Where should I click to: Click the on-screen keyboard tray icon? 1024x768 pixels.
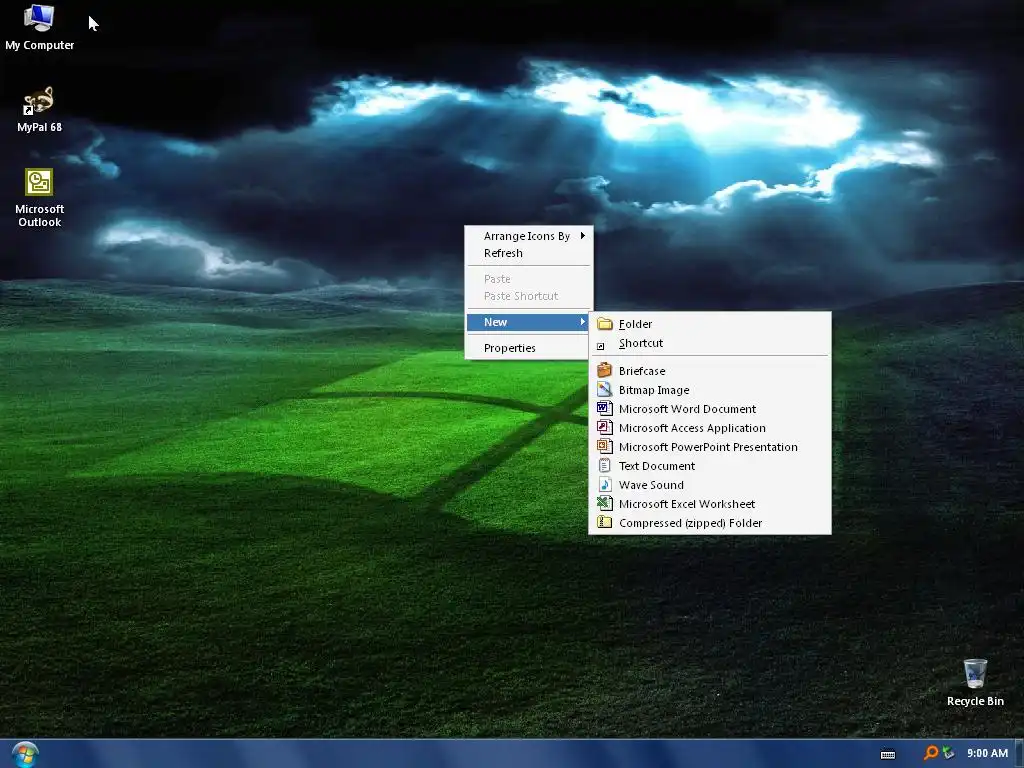click(888, 754)
